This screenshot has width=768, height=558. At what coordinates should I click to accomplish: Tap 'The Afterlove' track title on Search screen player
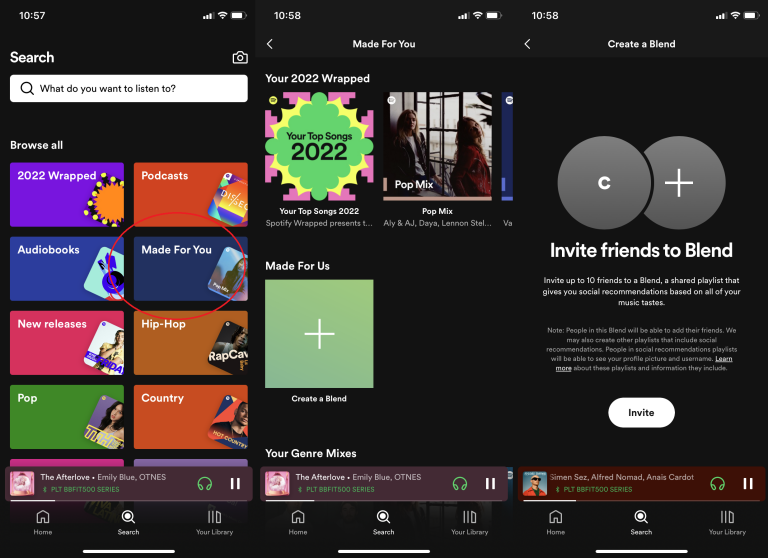[x=65, y=477]
